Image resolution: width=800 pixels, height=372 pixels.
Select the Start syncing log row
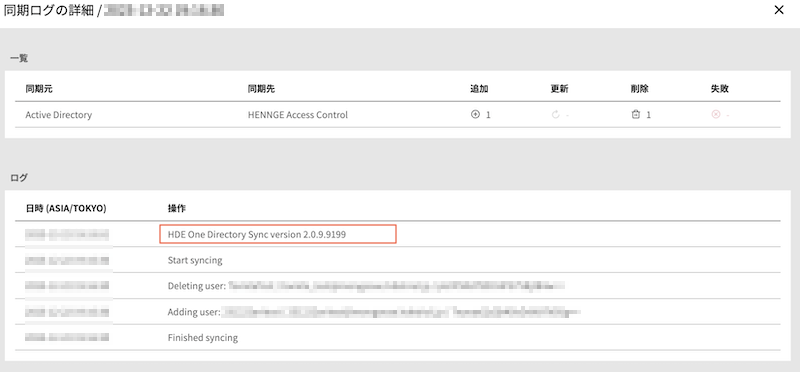397,260
